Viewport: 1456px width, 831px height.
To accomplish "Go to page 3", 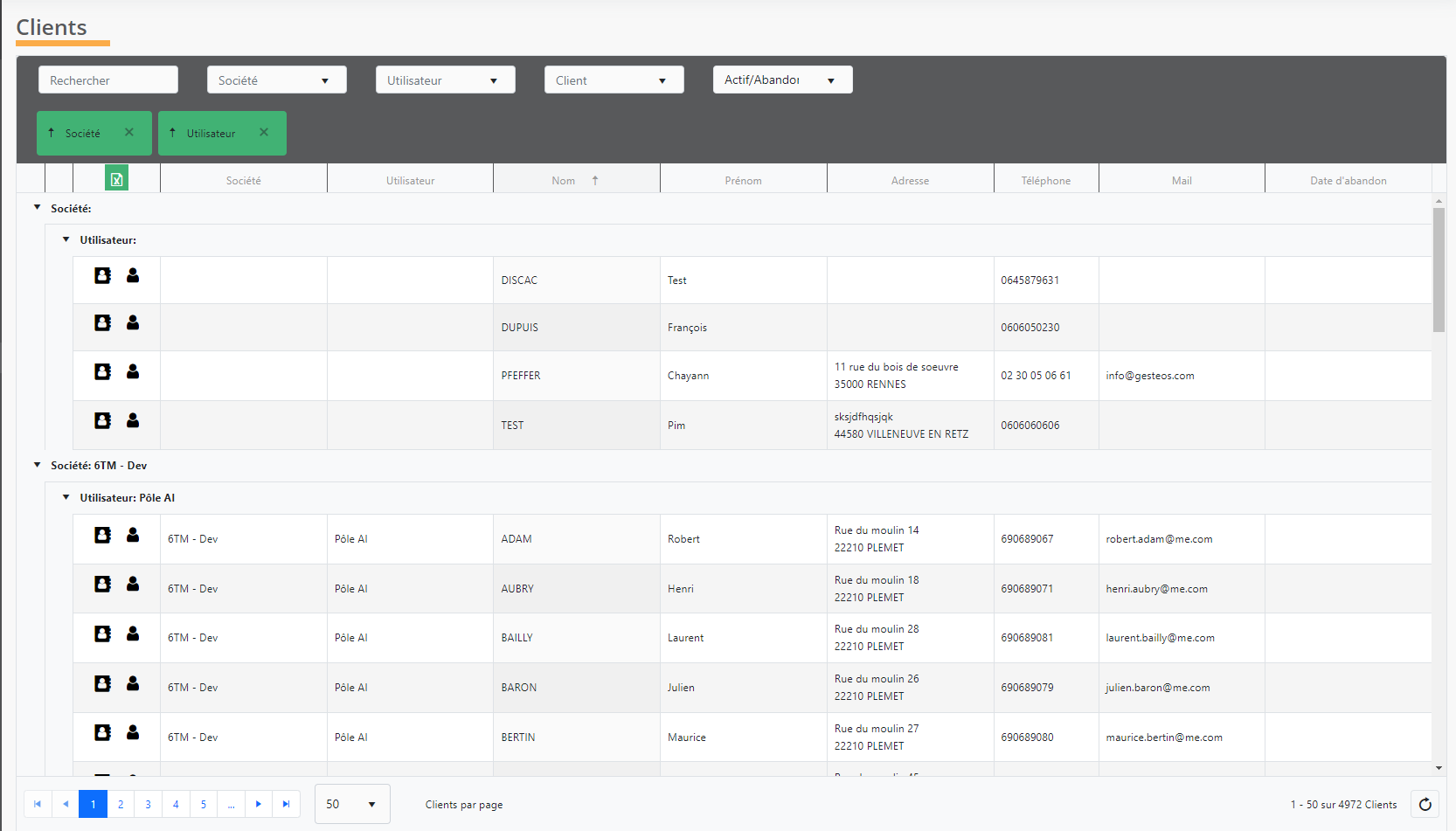I will pyautogui.click(x=149, y=804).
